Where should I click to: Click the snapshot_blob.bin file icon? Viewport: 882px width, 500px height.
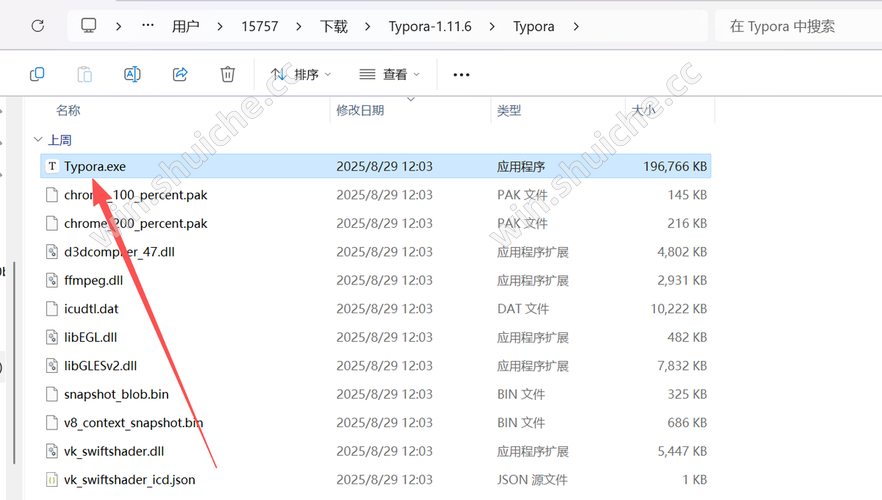point(52,394)
